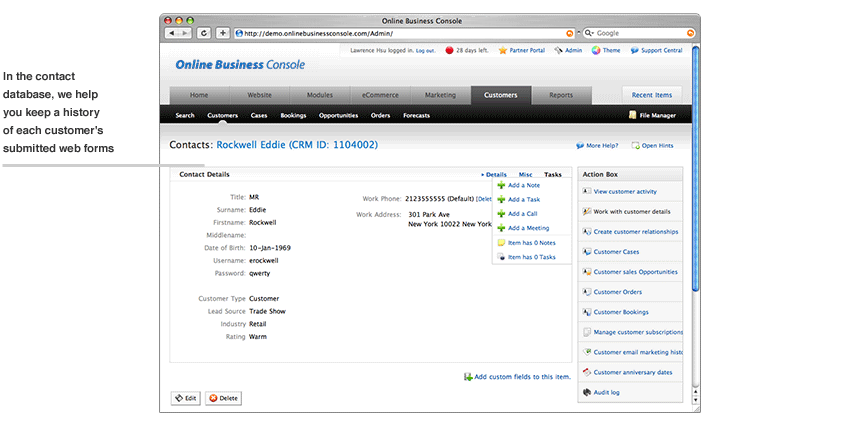Click the Theme color wheel icon
Image resolution: width=860 pixels, height=432 pixels.
596,50
